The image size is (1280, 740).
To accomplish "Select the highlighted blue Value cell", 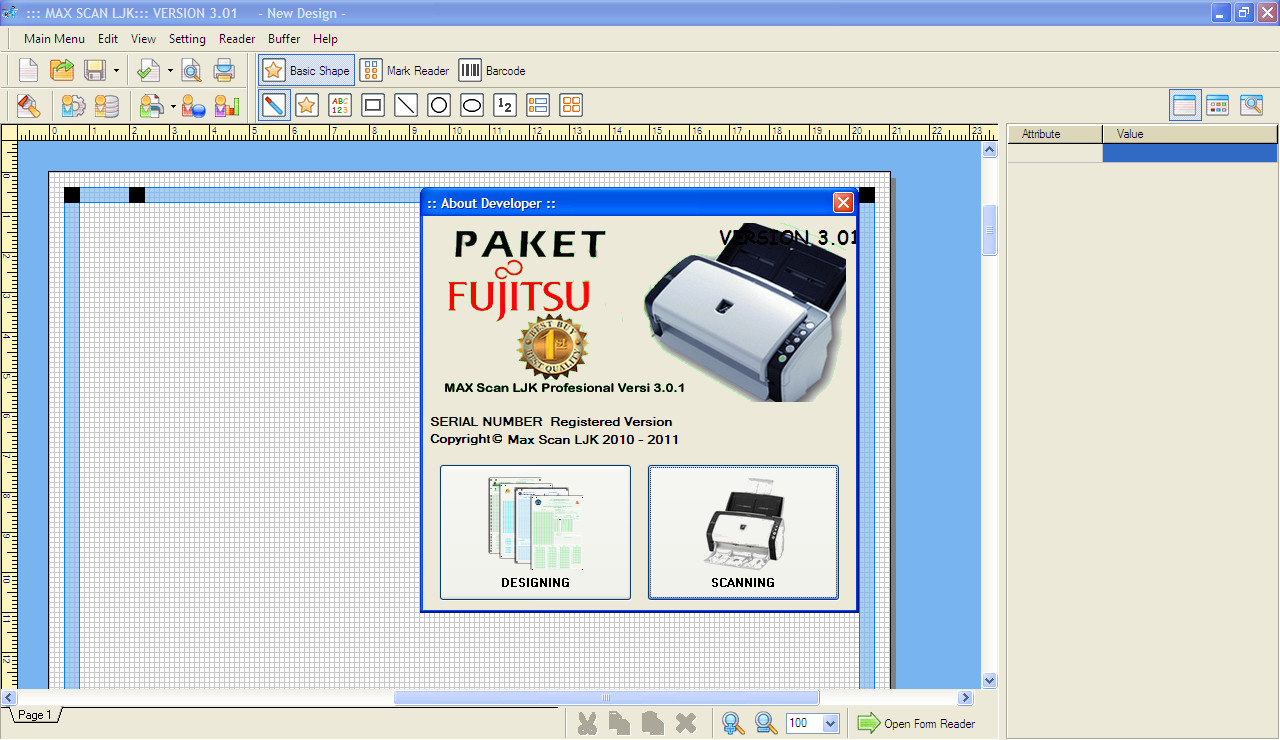I will pyautogui.click(x=1190, y=153).
